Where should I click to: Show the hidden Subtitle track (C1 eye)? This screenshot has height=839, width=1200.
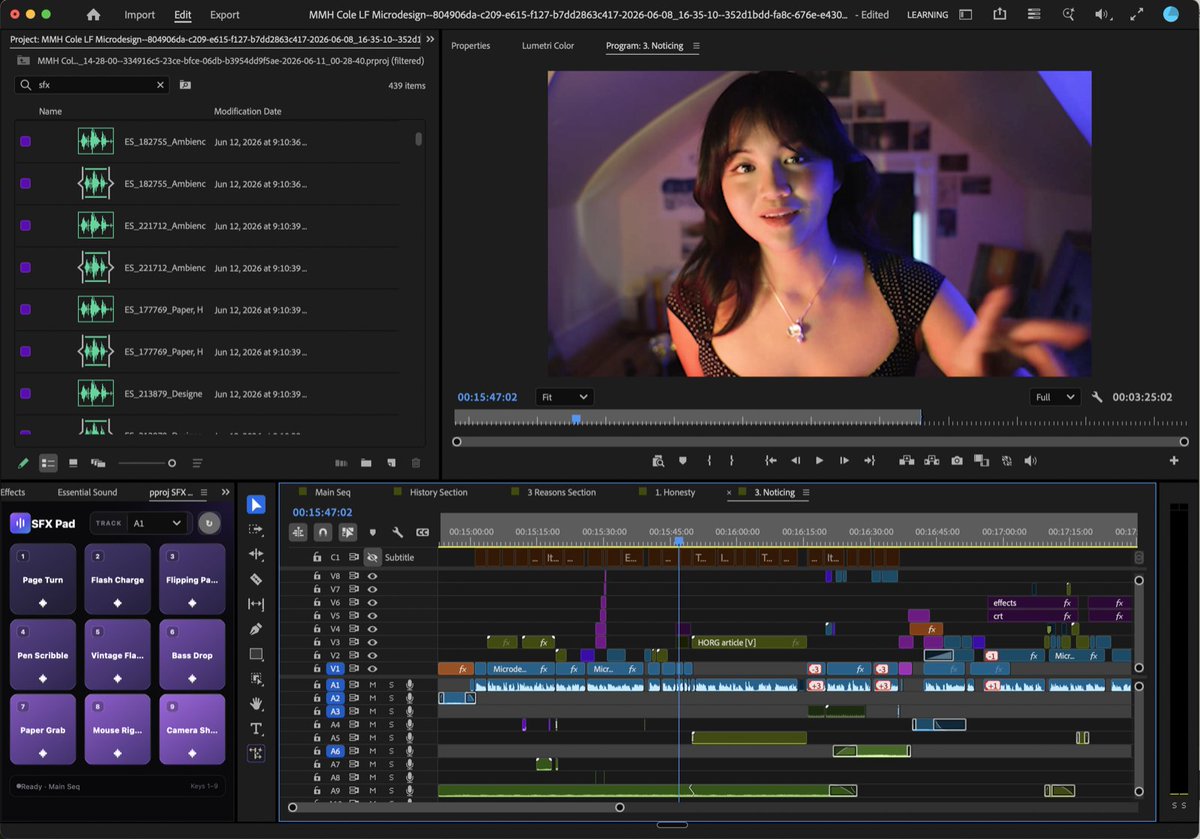tap(372, 557)
